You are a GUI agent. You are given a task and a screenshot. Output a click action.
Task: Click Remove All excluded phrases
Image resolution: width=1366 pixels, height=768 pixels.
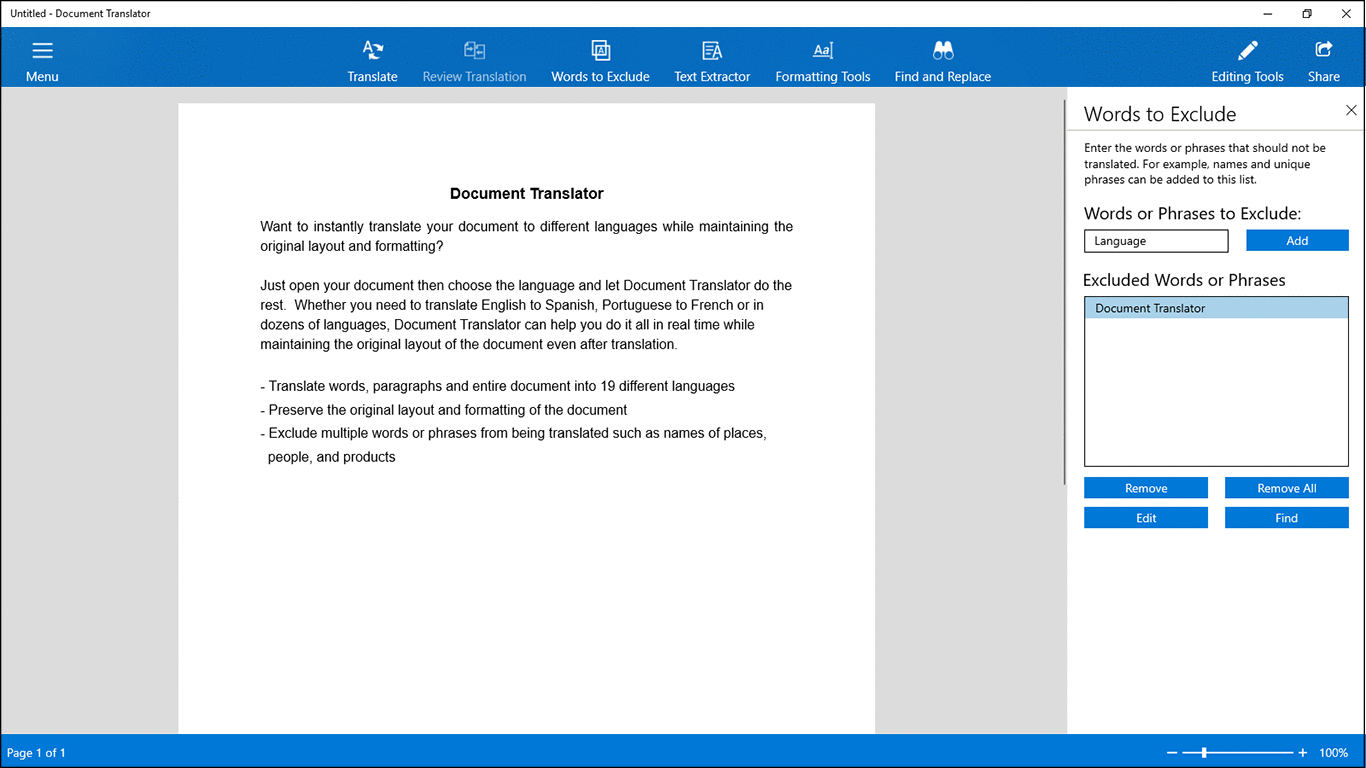(x=1286, y=487)
